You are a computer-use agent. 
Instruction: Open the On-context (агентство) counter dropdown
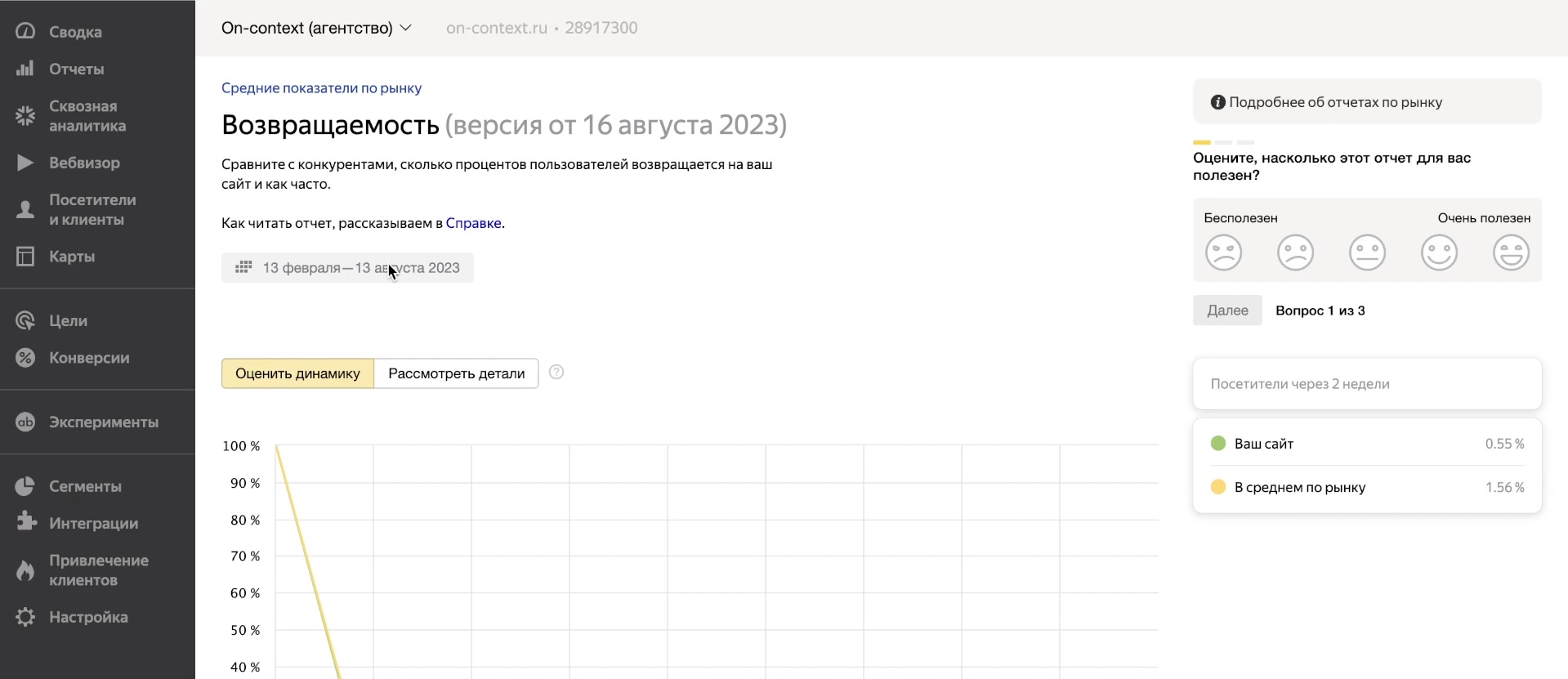(x=316, y=28)
